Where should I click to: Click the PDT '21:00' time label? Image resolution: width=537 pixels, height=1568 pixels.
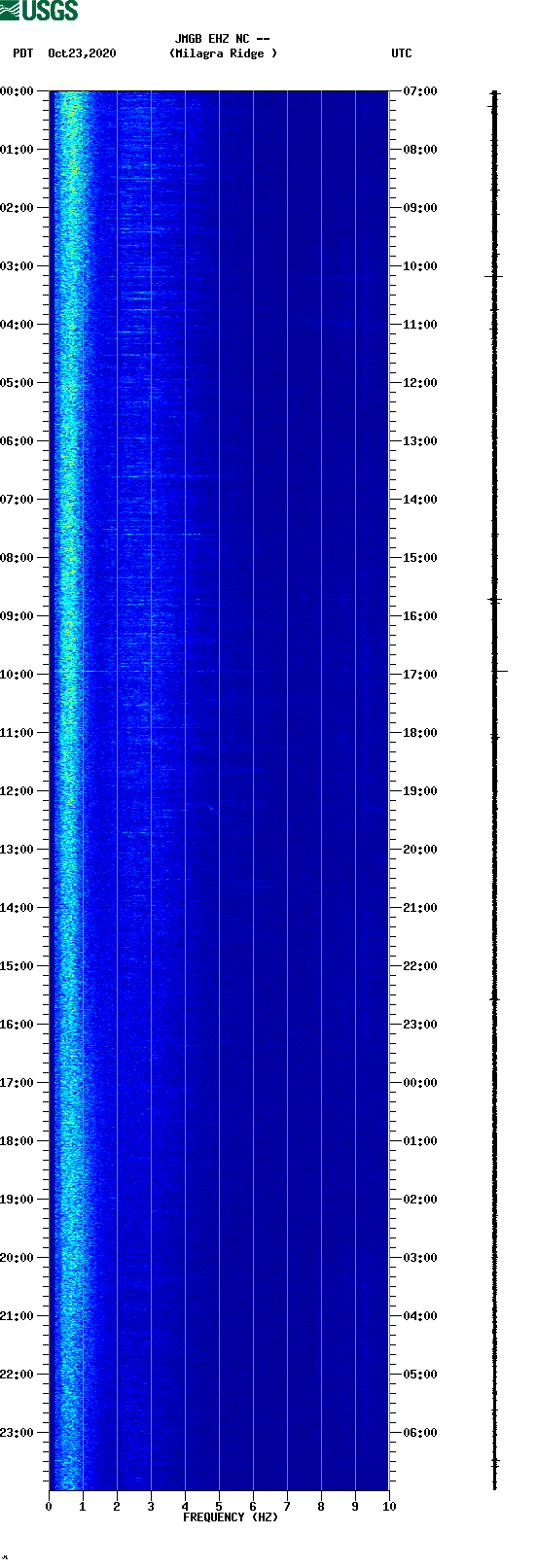[x=17, y=1316]
